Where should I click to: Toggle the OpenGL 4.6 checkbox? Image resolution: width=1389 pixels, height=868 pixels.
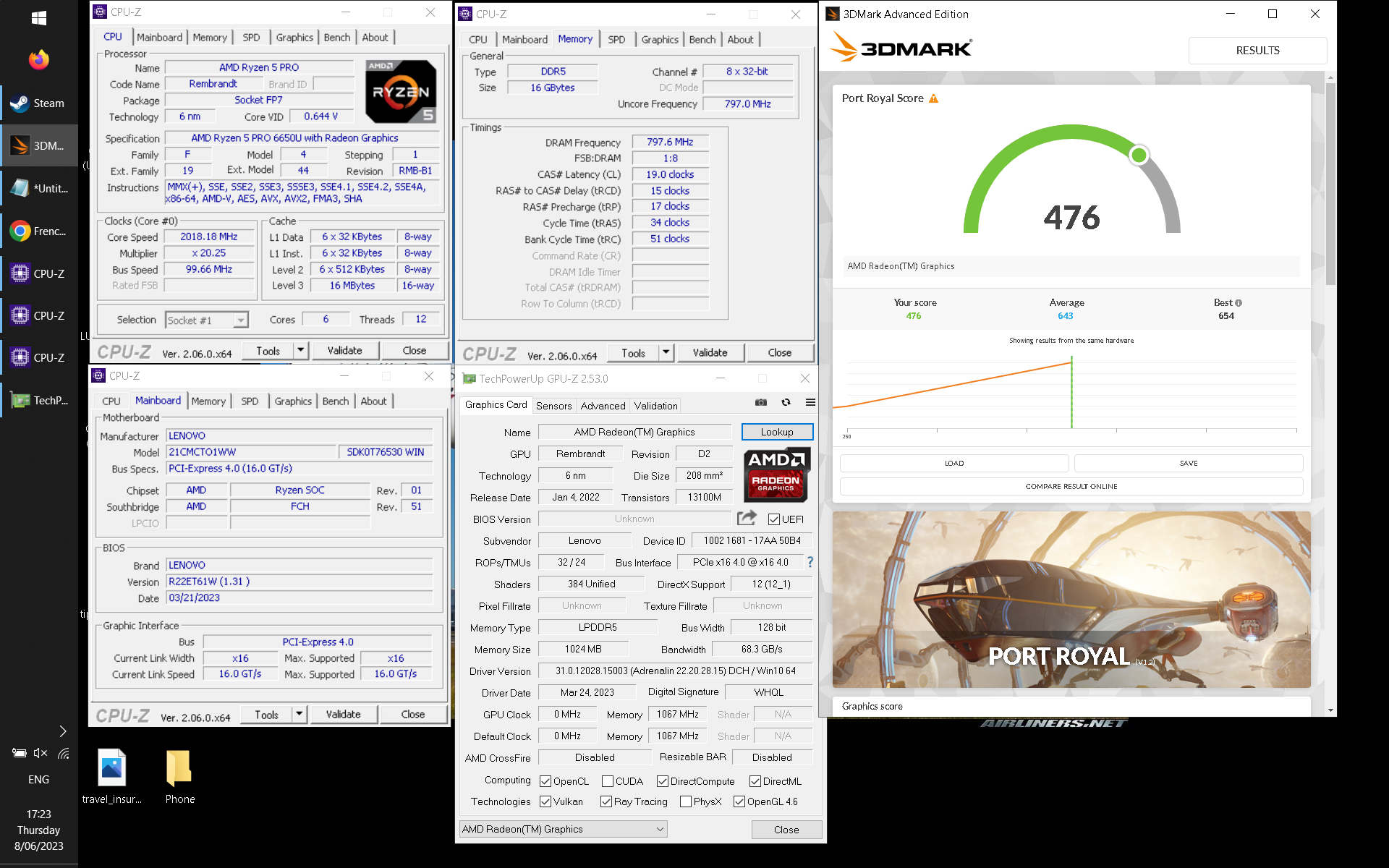pyautogui.click(x=739, y=801)
